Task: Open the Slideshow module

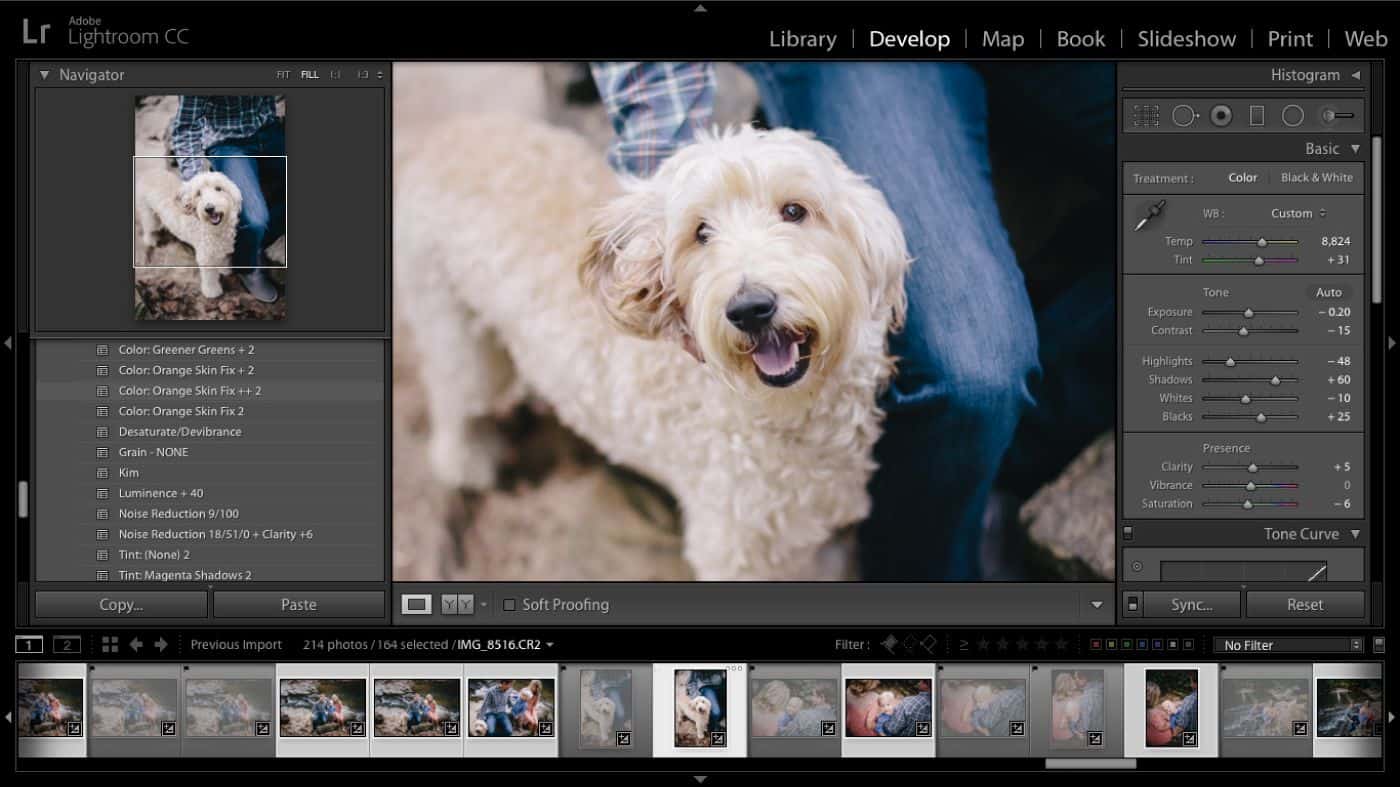Action: click(x=1186, y=39)
